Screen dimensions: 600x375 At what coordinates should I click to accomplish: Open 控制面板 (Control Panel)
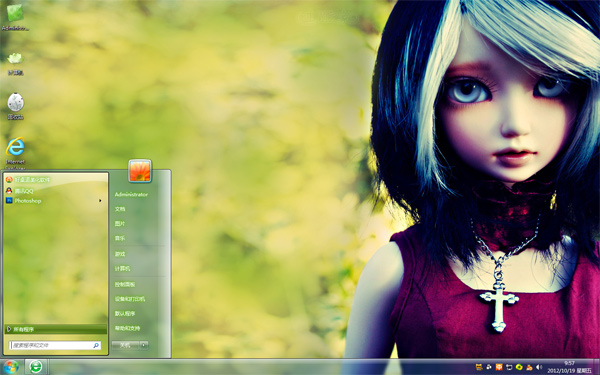point(125,284)
